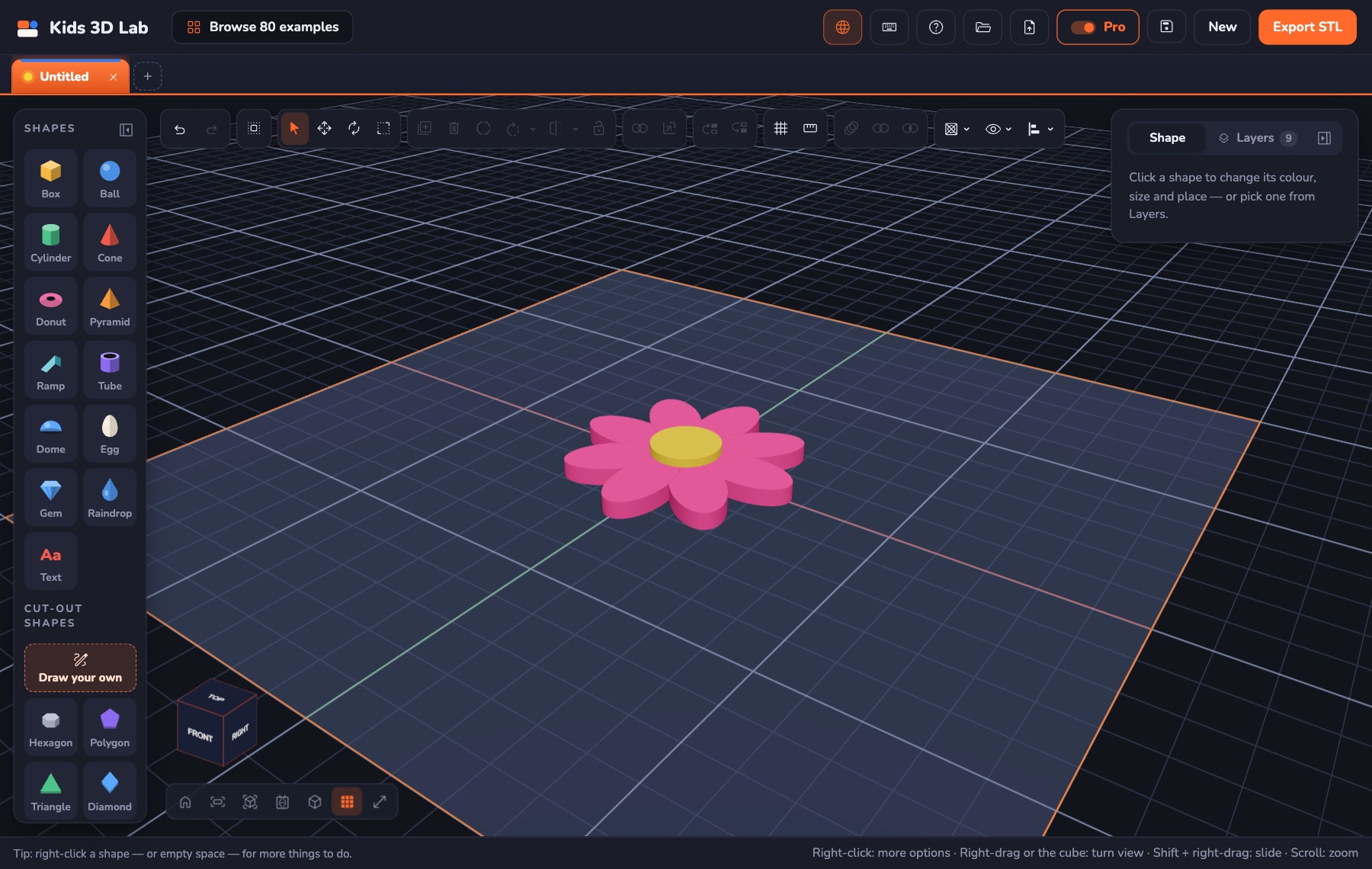The image size is (1372, 869).
Task: Click the fullscreen arrows icon
Action: click(x=380, y=802)
